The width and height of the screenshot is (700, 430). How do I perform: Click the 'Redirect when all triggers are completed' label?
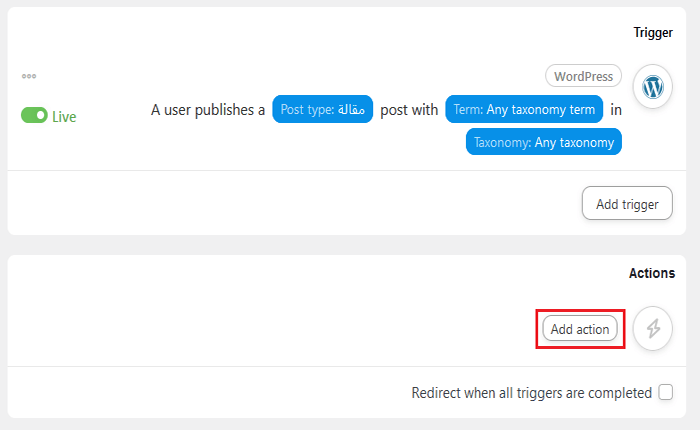pyautogui.click(x=531, y=393)
